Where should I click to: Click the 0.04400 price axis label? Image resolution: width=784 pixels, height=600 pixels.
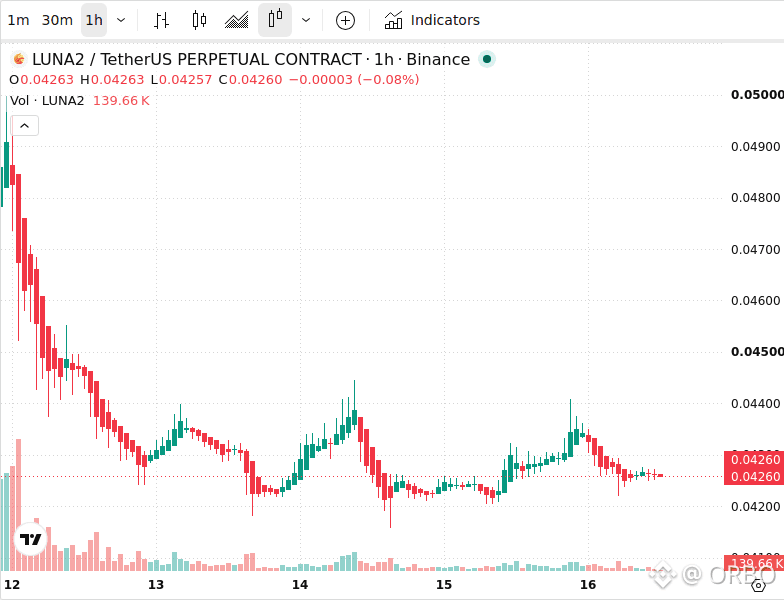coord(756,403)
